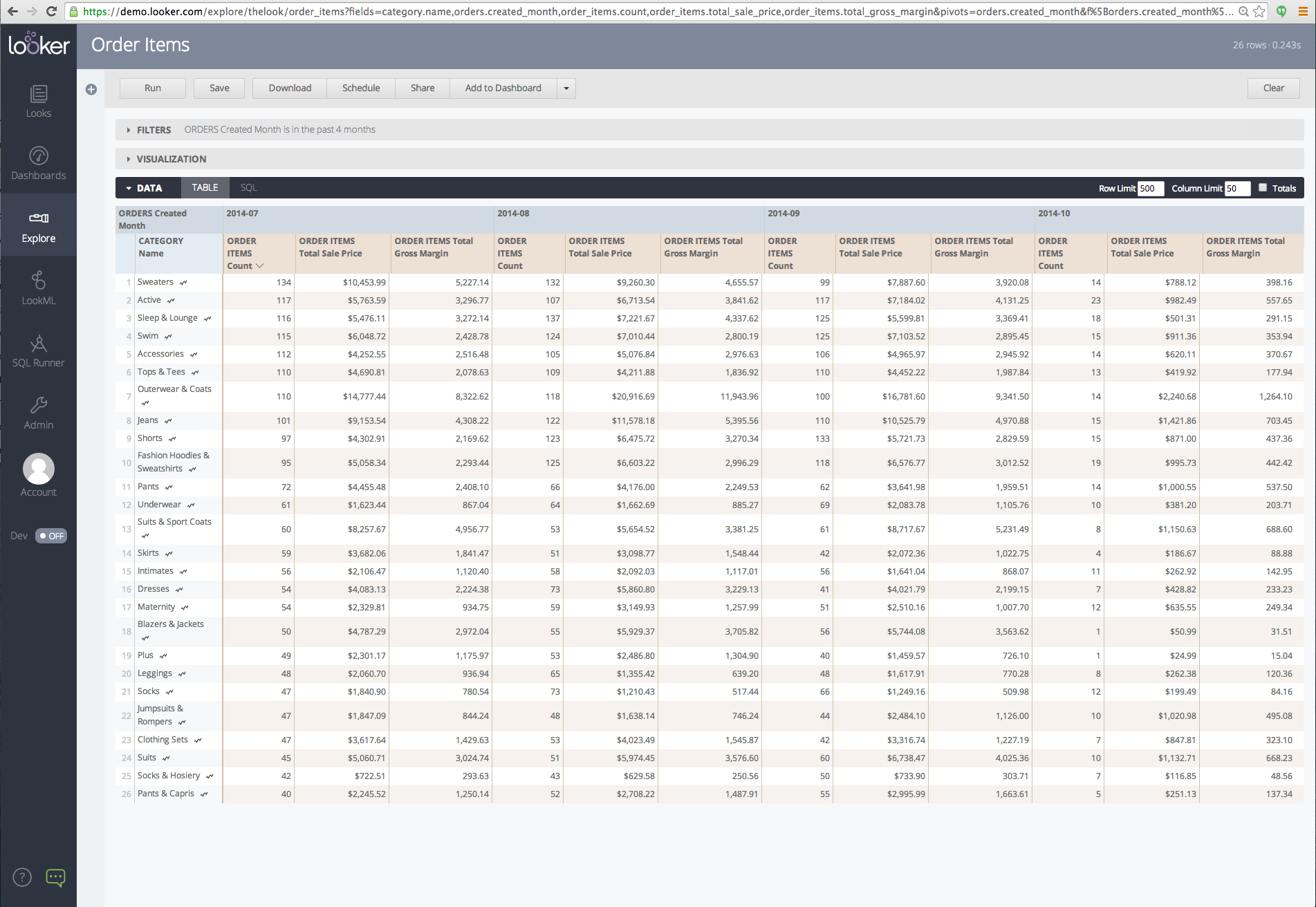Open the chat feedback icon at bottom left
This screenshot has height=907, width=1316.
point(55,877)
